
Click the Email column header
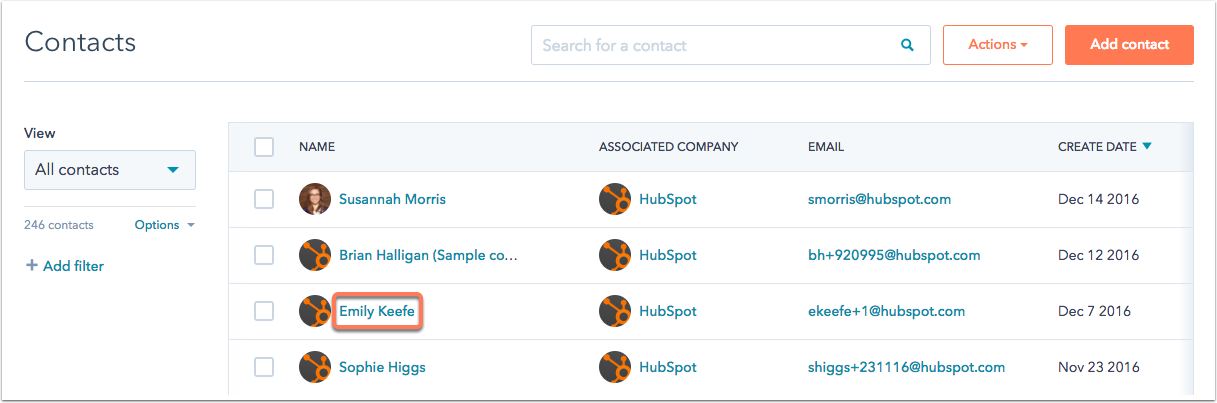pyautogui.click(x=826, y=147)
